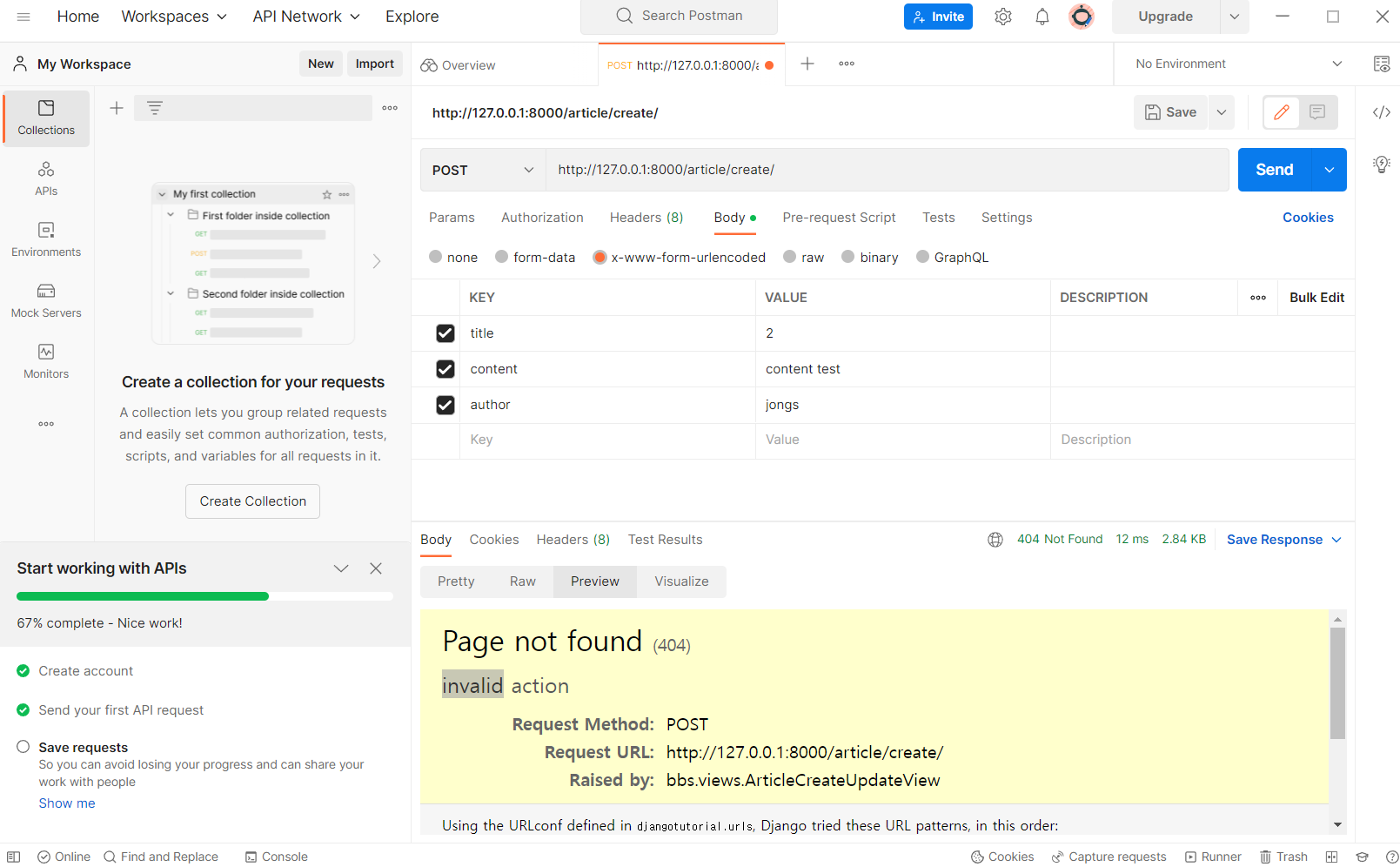Open Mock Servers sidebar panel
This screenshot has height=867, width=1400.
coord(46,301)
